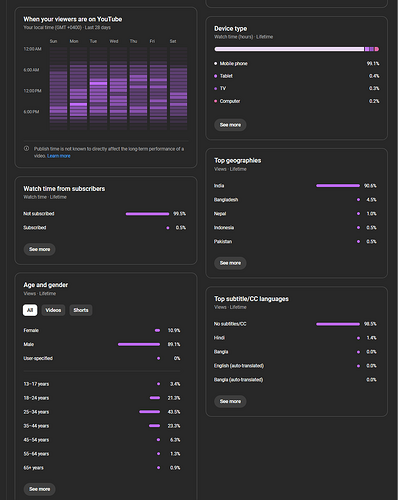The width and height of the screenshot is (398, 500).
Task: Click See more under Top geographies
Action: [230, 263]
